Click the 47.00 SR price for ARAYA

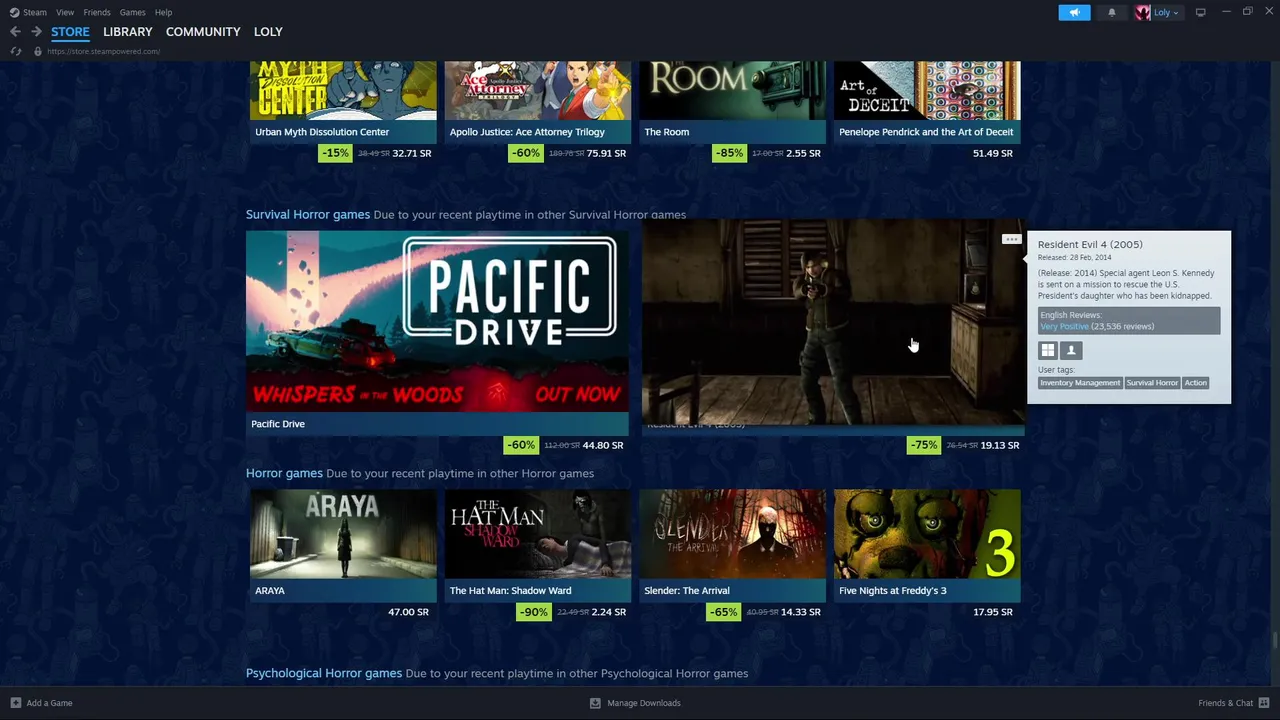(408, 612)
